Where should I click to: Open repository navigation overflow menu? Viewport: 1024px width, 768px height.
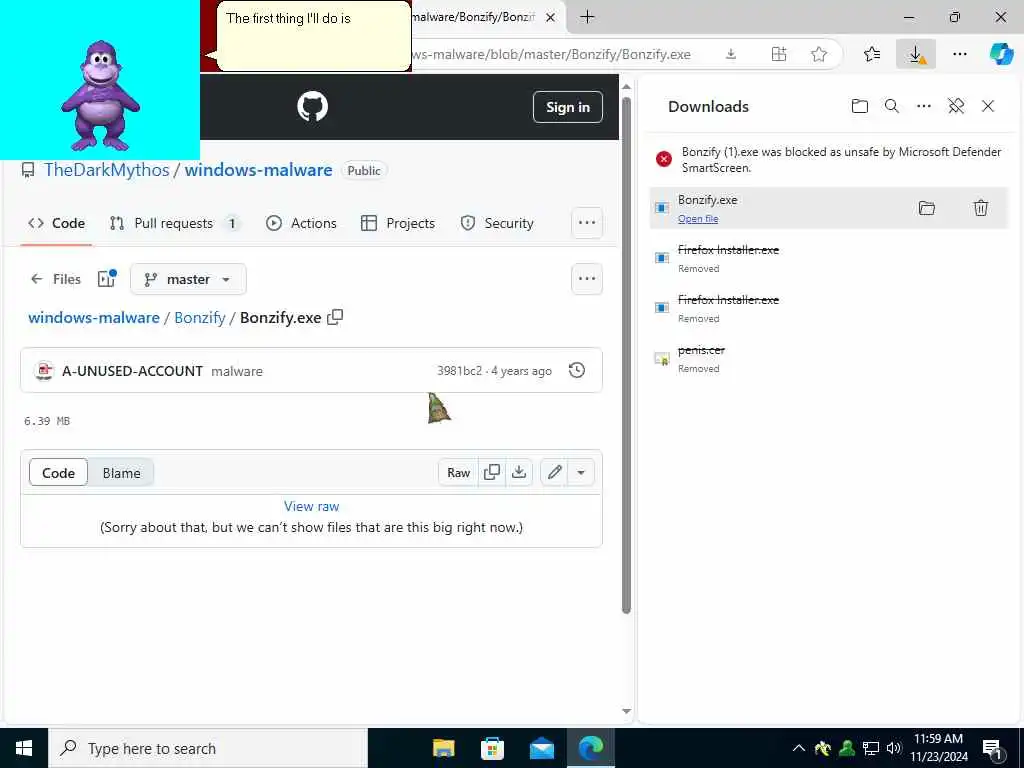tap(586, 223)
